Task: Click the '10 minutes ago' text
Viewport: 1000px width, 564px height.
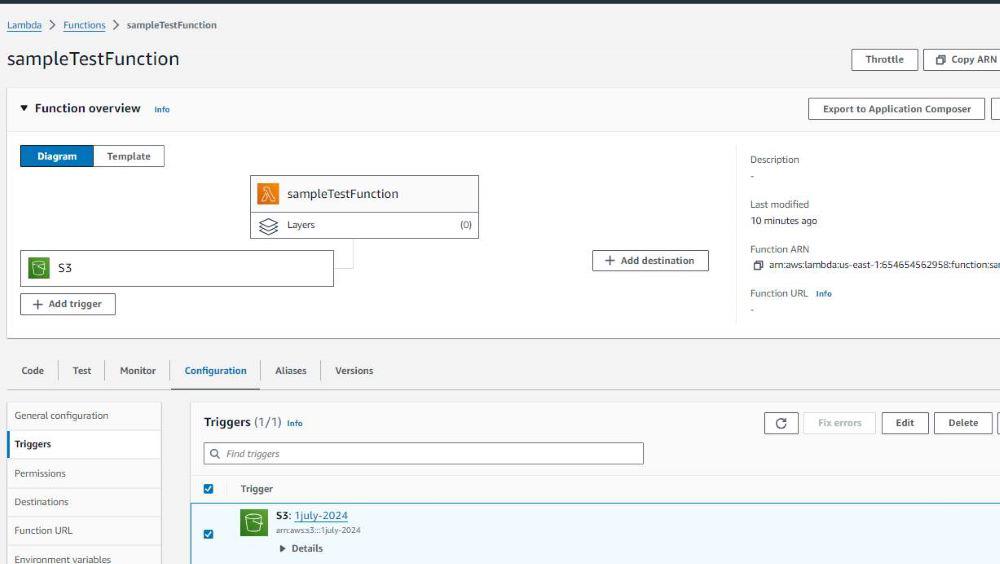Action: tap(783, 221)
